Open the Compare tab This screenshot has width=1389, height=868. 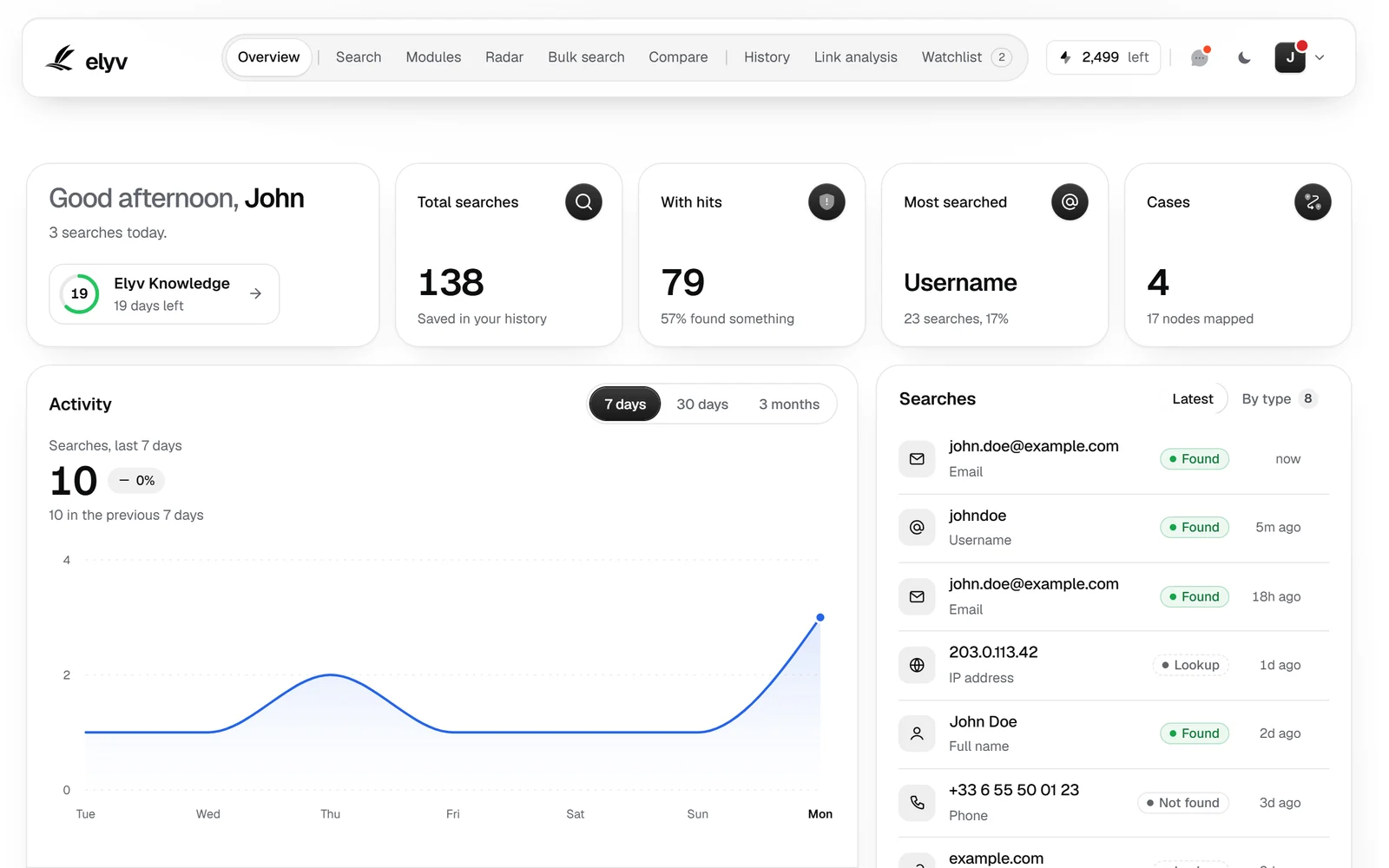678,57
